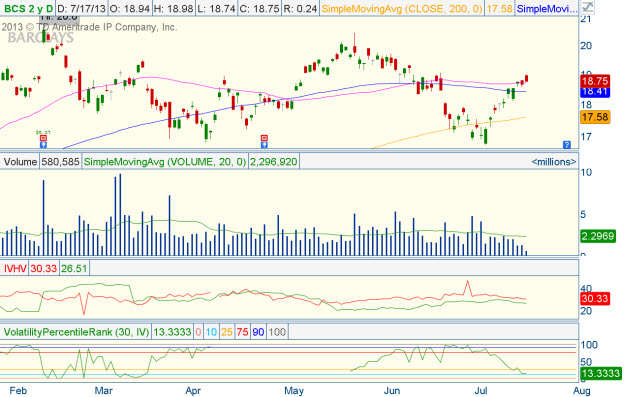Click the cyan 10 level label
The height and width of the screenshot is (397, 625).
pyautogui.click(x=211, y=332)
